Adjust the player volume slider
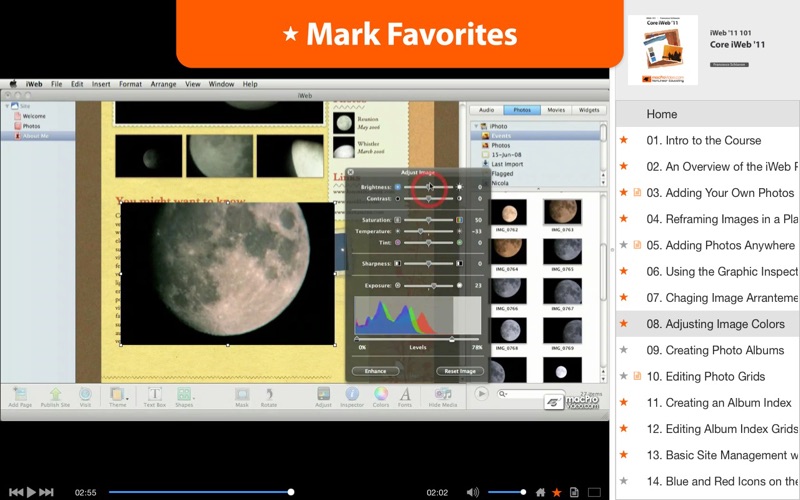 [x=507, y=492]
